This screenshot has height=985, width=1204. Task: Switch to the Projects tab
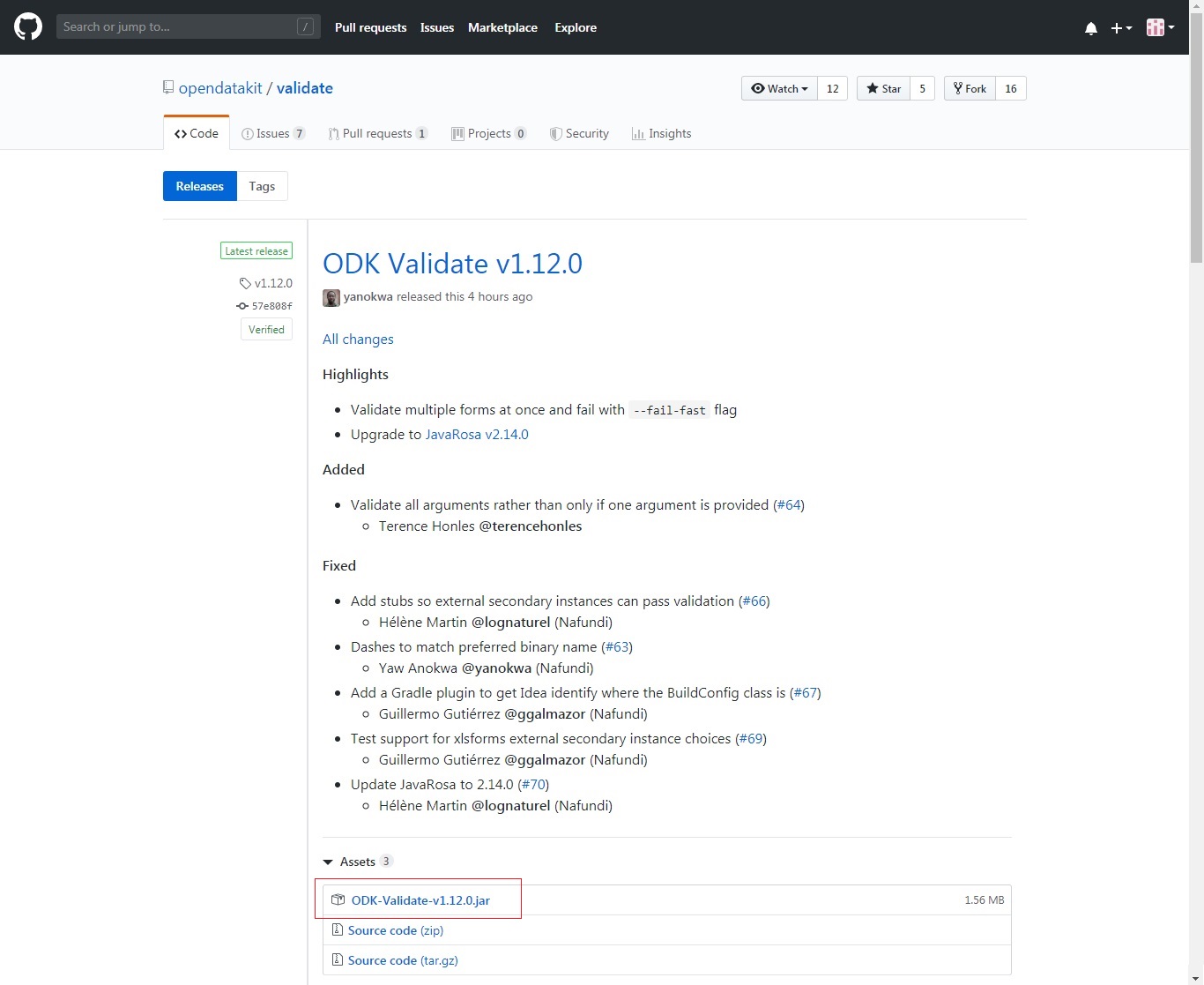(x=488, y=133)
